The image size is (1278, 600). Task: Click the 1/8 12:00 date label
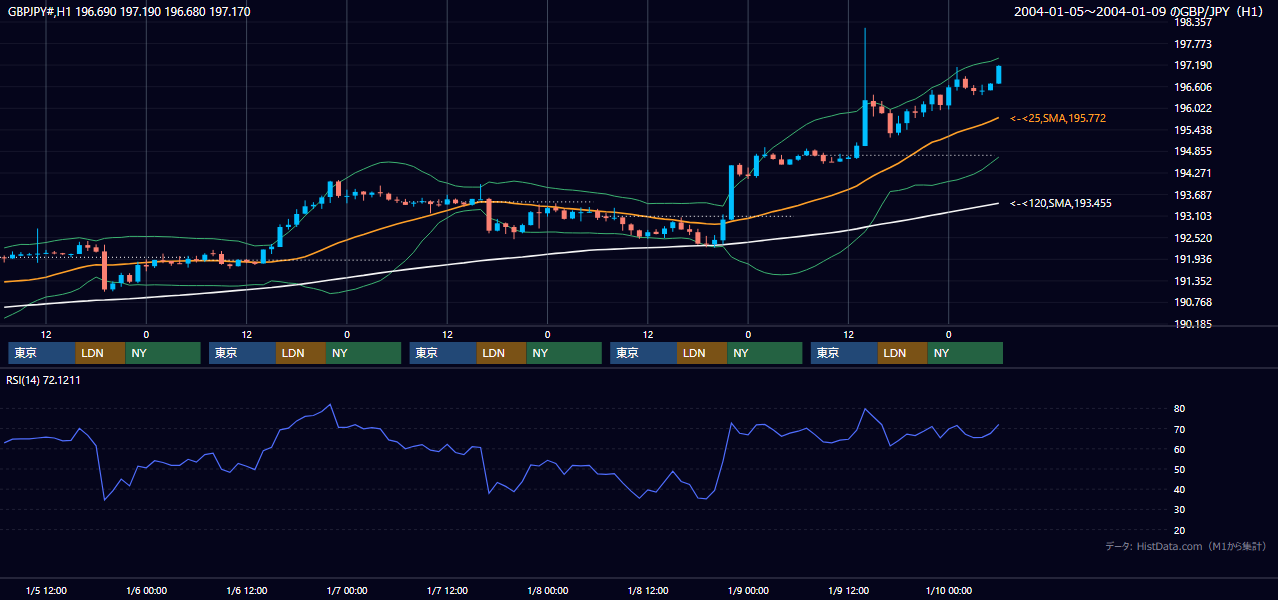click(648, 590)
